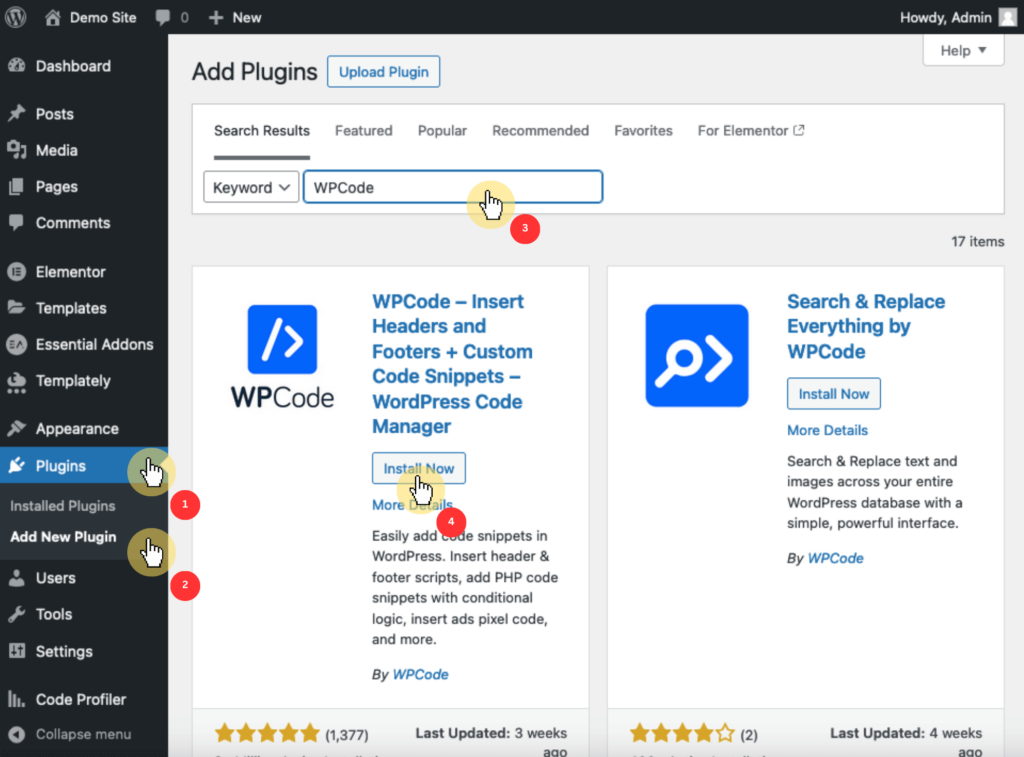The height and width of the screenshot is (757, 1024).
Task: Click the Posts pin icon
Action: point(17,114)
